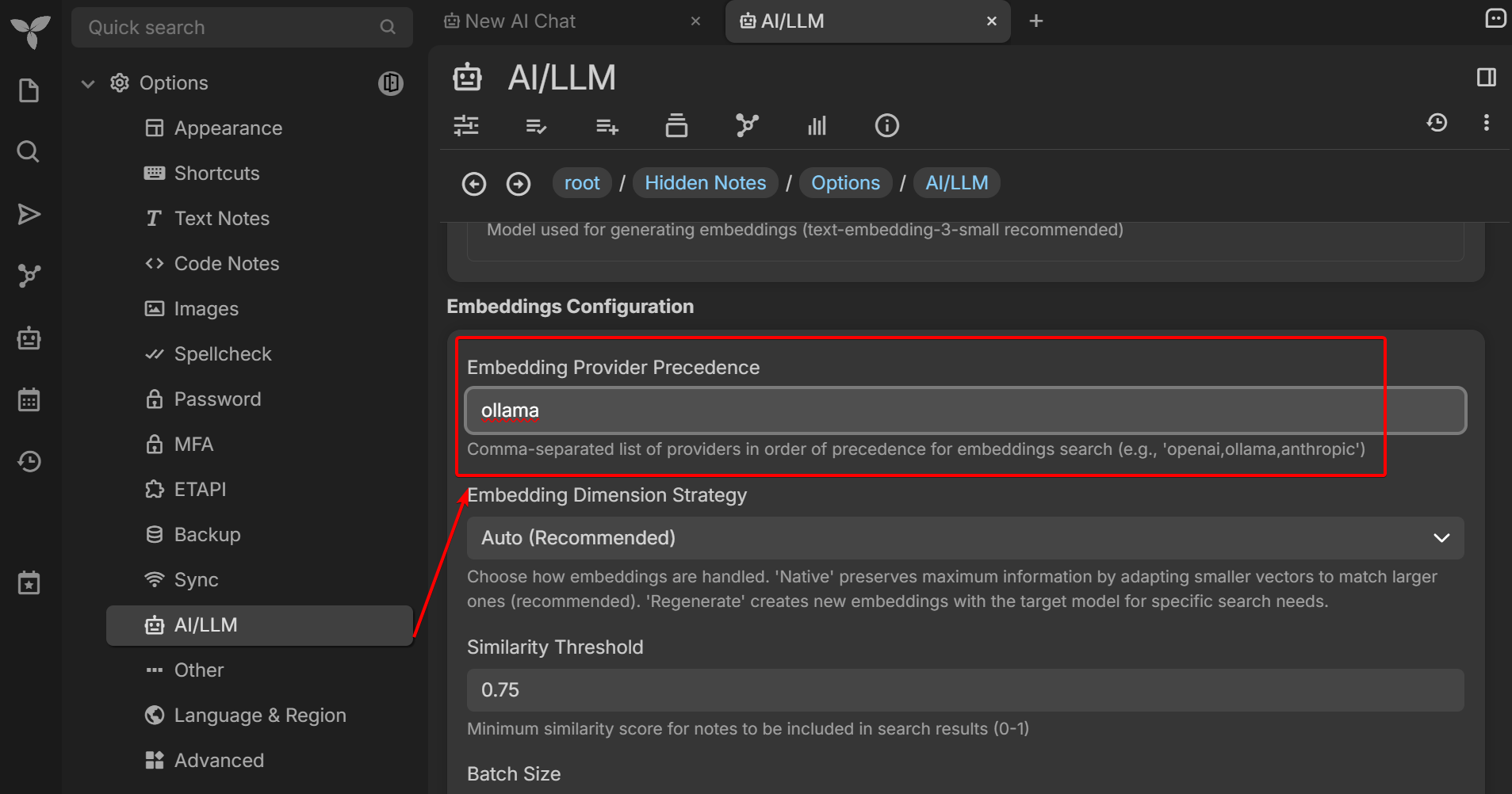Select Appearance in the Options tree
Image resolution: width=1512 pixels, height=794 pixels.
tap(228, 128)
